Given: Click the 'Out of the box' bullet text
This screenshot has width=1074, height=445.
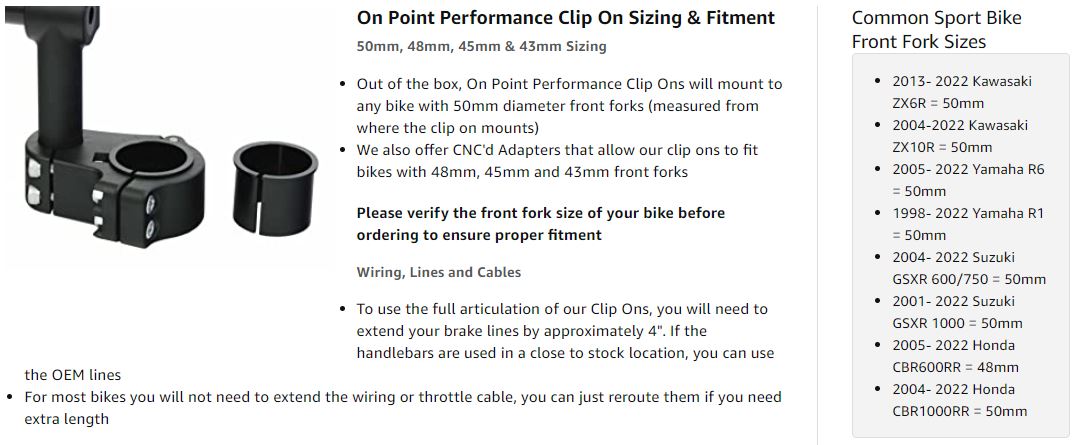Looking at the screenshot, I should coord(569,105).
